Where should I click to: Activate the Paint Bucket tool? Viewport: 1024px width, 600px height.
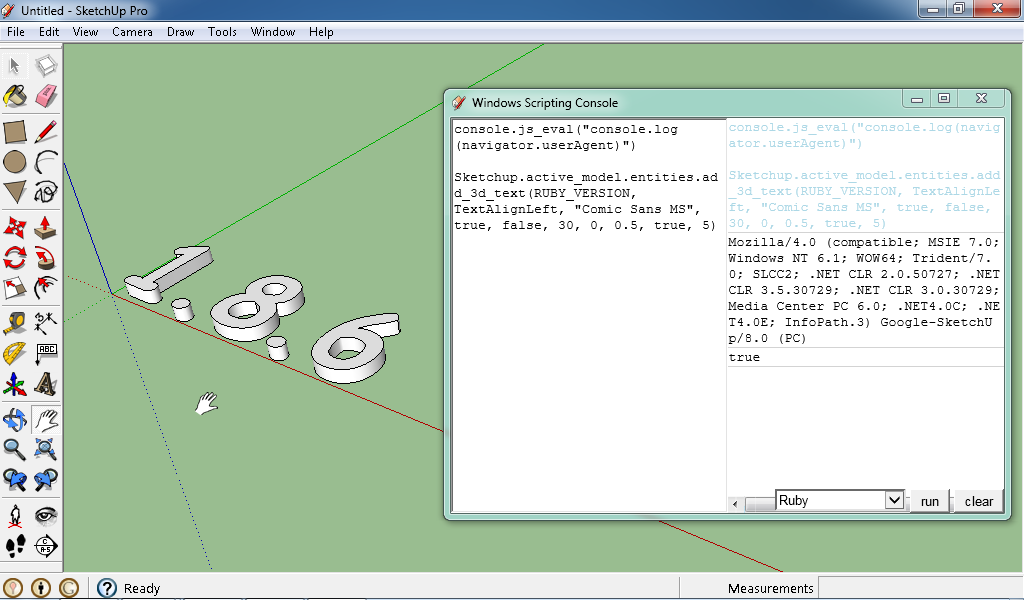(15, 97)
